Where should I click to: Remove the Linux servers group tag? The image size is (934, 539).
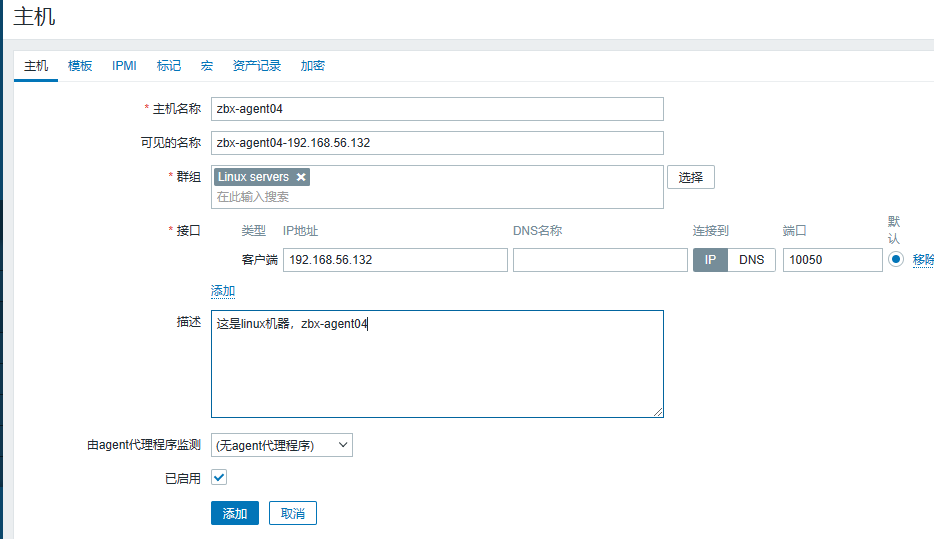pos(301,177)
